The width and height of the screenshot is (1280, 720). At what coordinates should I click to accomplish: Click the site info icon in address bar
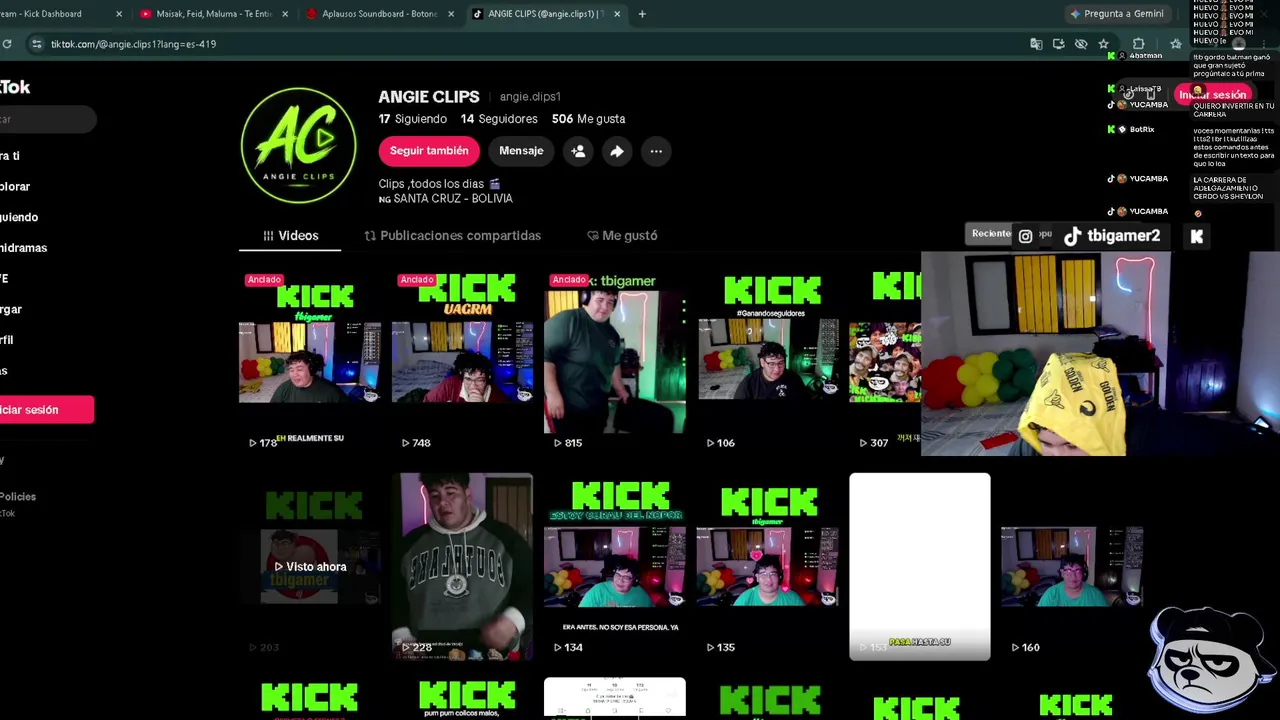[x=36, y=44]
